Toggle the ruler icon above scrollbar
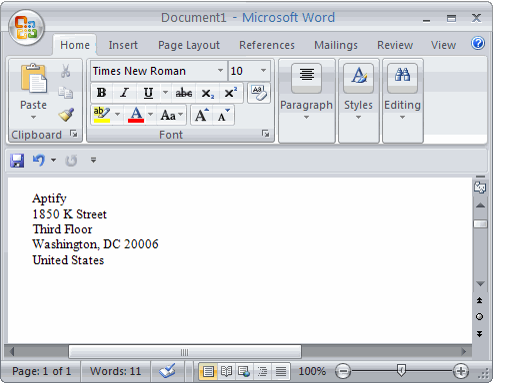Screen dimensions: 528x391 (x=480, y=187)
